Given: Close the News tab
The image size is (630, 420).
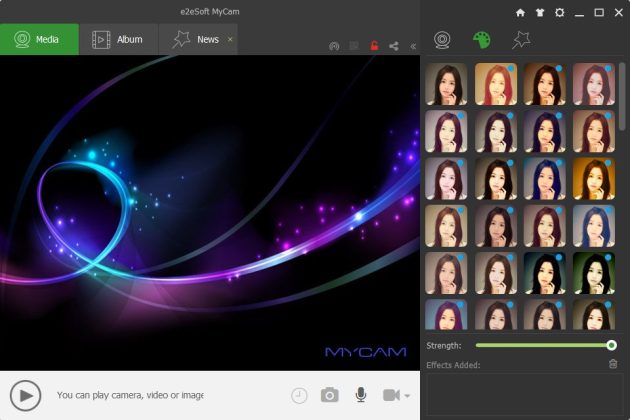Looking at the screenshot, I should point(230,39).
